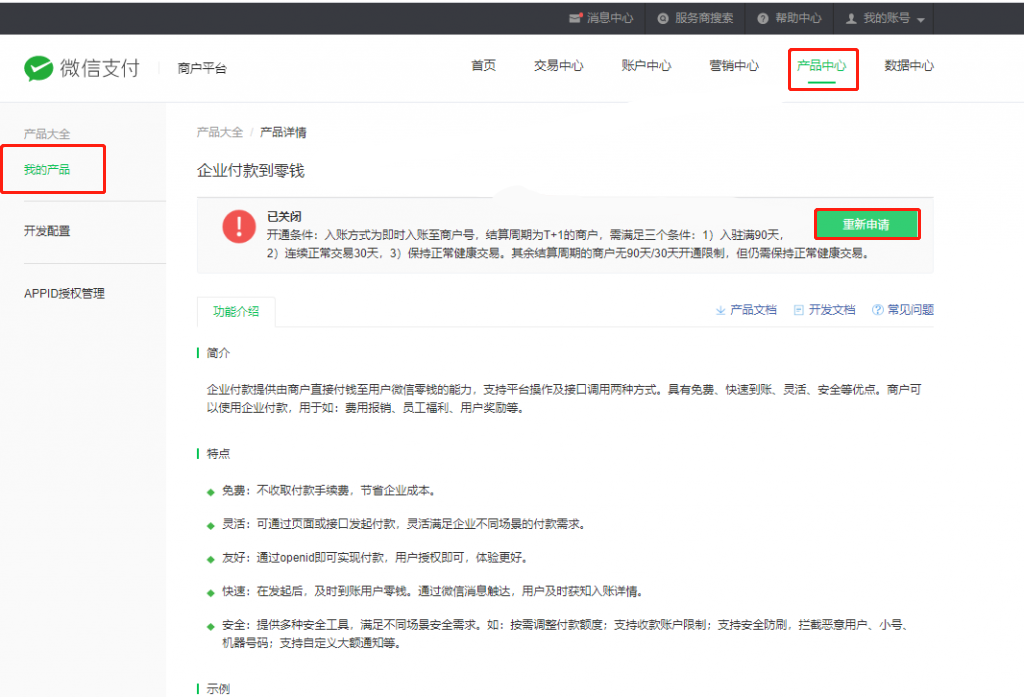Click the red exclamation warning icon

pyautogui.click(x=239, y=227)
